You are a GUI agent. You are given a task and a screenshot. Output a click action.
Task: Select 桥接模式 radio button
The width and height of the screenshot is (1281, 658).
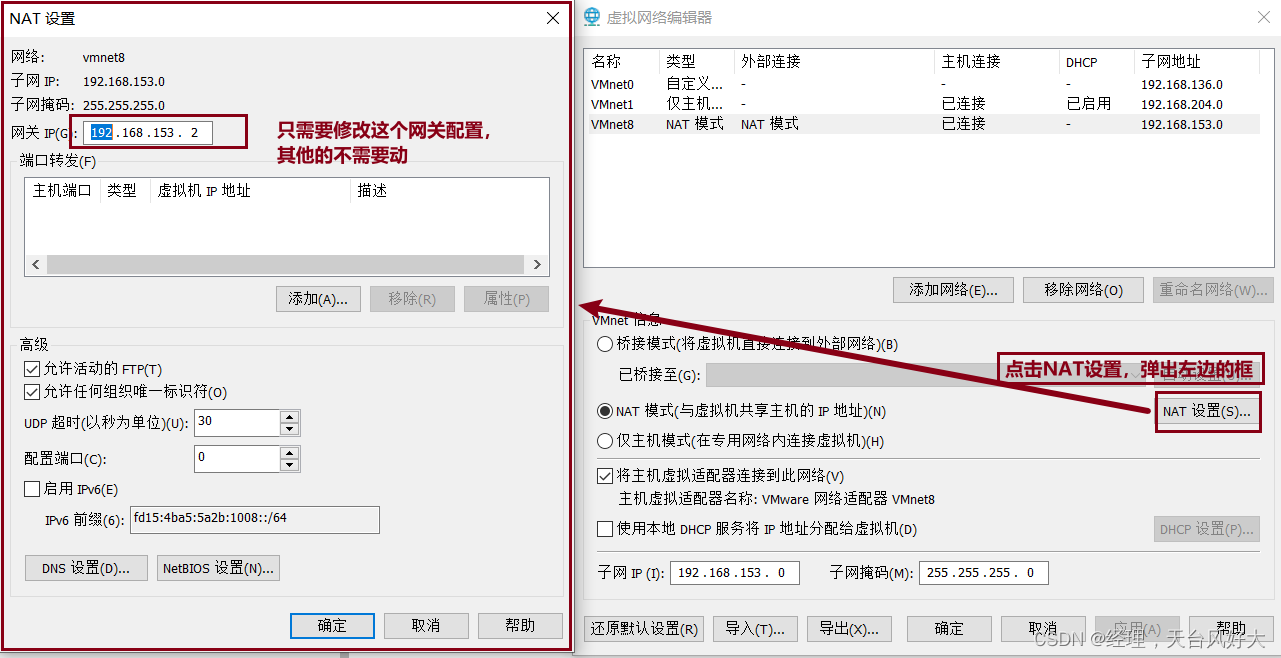(x=604, y=344)
